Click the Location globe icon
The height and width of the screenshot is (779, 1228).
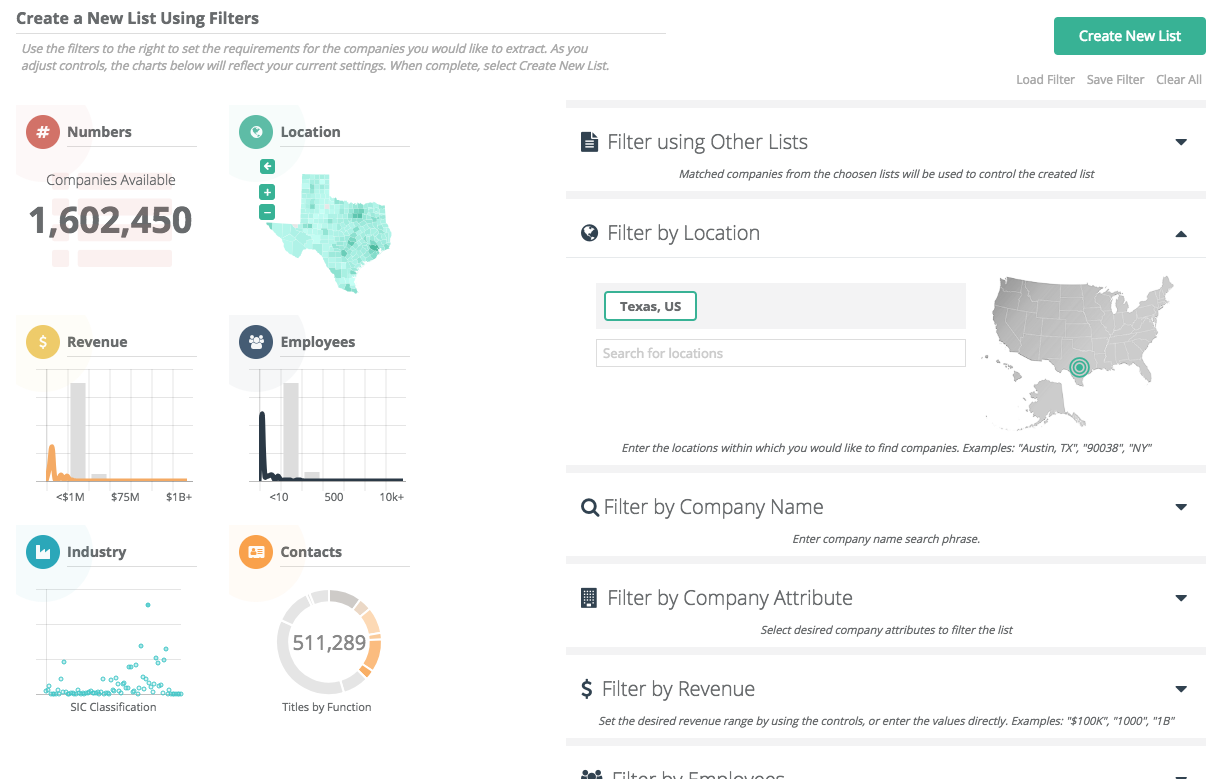pos(256,132)
